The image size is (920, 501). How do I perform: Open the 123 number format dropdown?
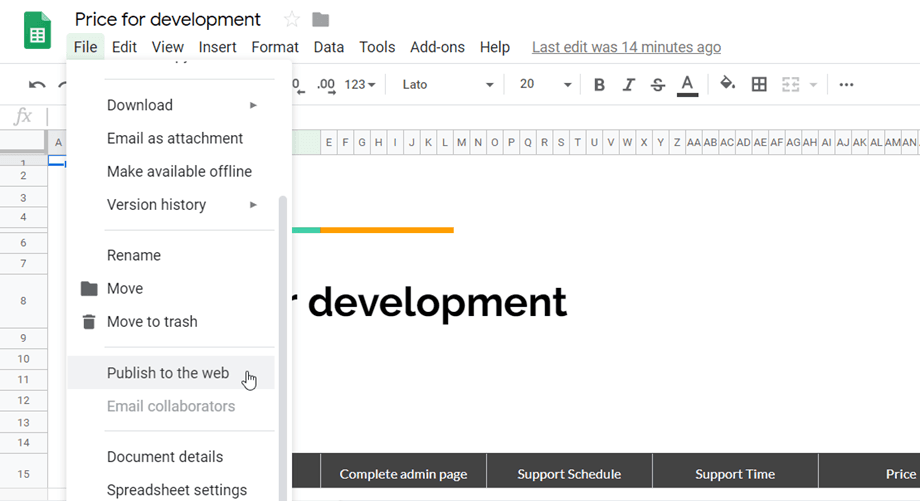pos(359,85)
